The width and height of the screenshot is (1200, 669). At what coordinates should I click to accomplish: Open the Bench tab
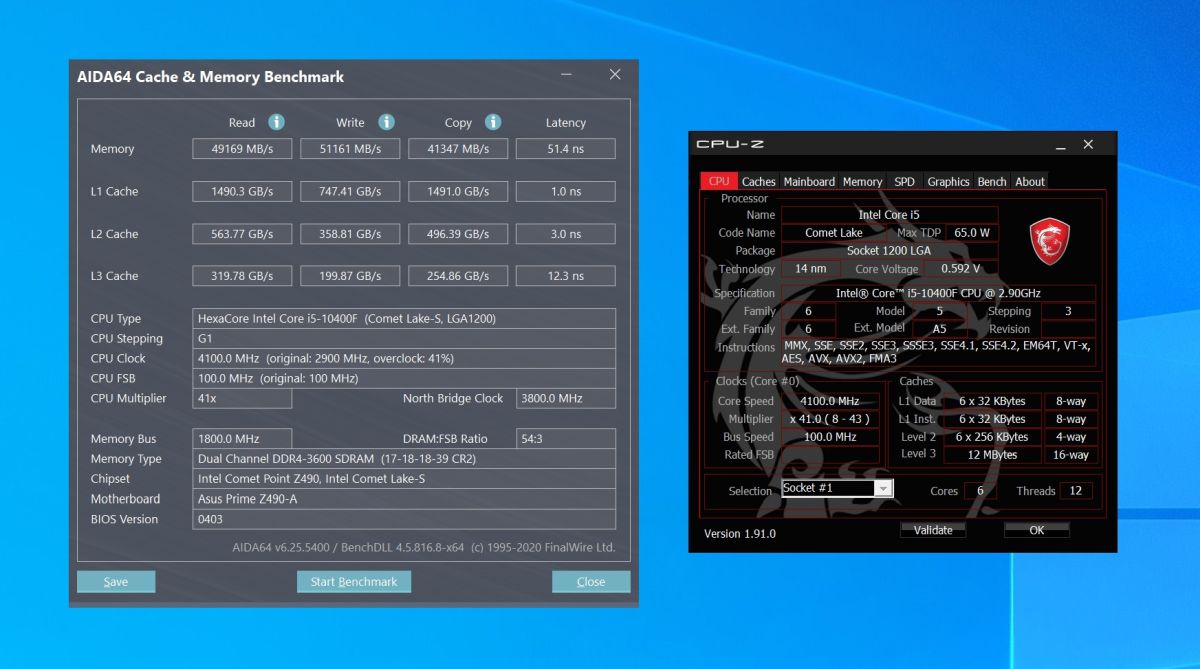coord(992,181)
